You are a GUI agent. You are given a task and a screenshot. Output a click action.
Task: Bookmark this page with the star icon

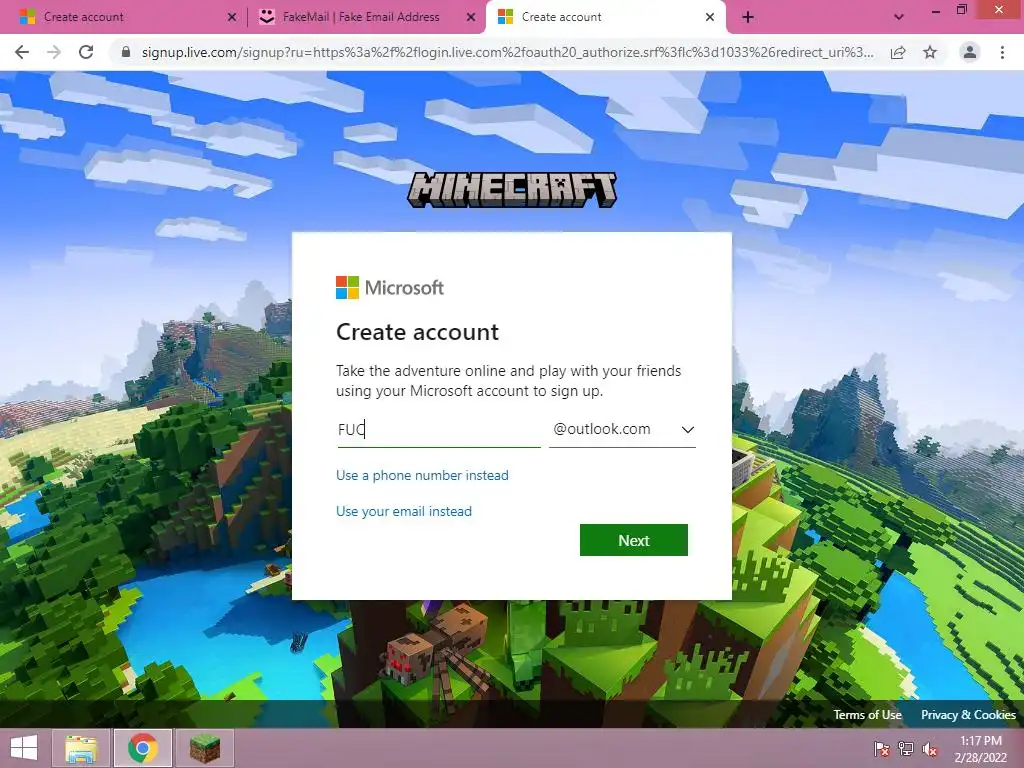coord(930,52)
